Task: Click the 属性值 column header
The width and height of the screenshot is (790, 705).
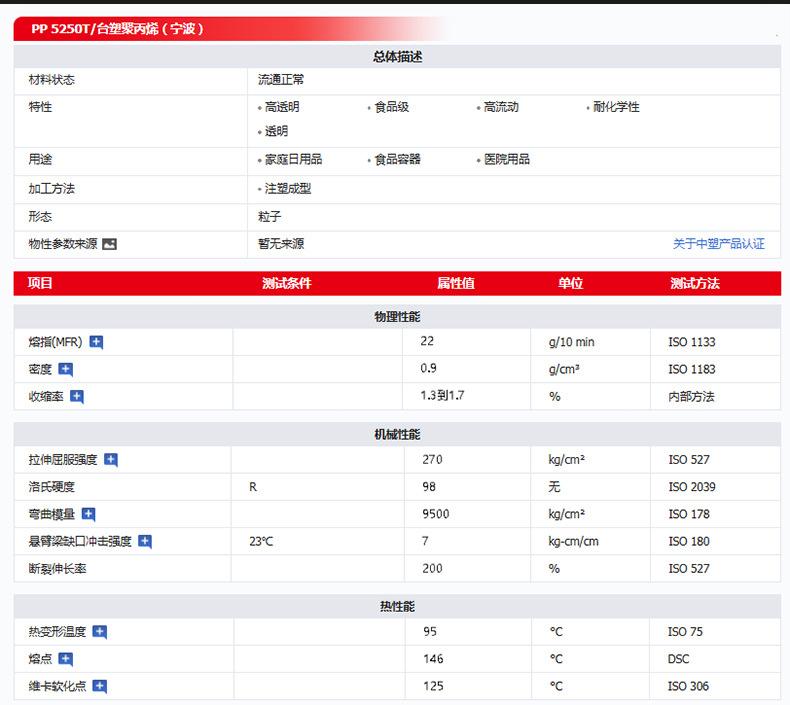Action: (455, 283)
